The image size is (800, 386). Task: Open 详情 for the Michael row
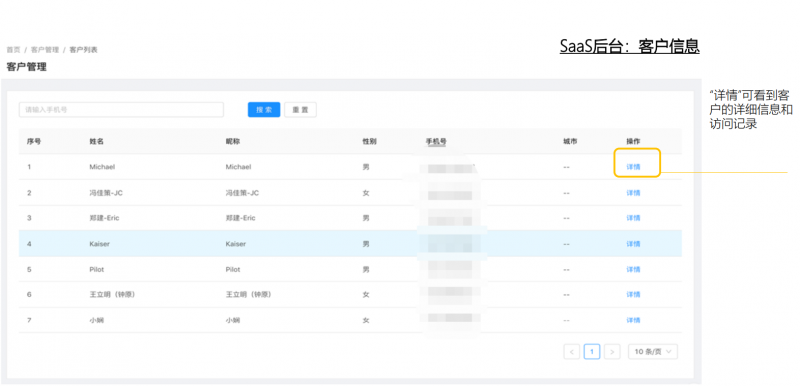coord(633,167)
